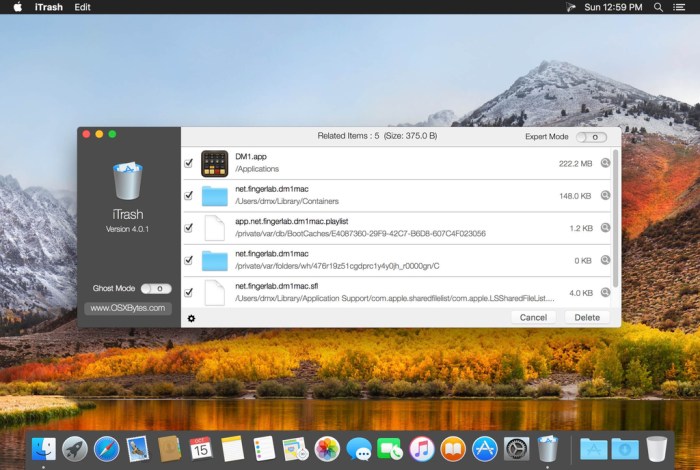The image size is (700, 470).
Task: Open Calendar in the Dock
Action: pyautogui.click(x=201, y=449)
